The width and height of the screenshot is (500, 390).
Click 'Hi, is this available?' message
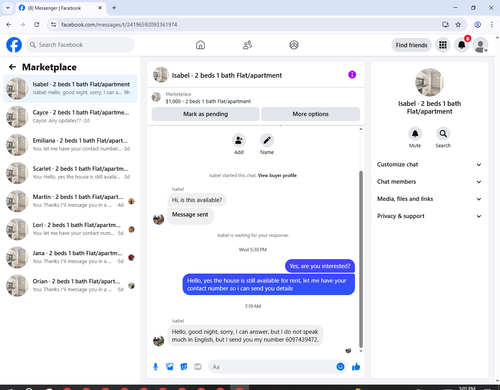coord(197,200)
